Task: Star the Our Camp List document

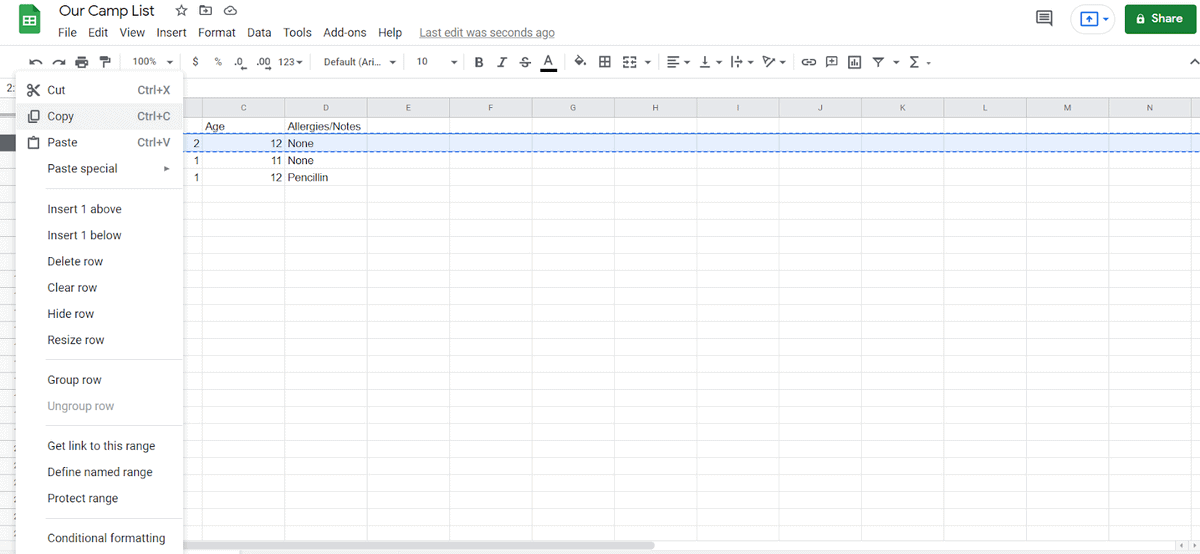Action: point(181,10)
